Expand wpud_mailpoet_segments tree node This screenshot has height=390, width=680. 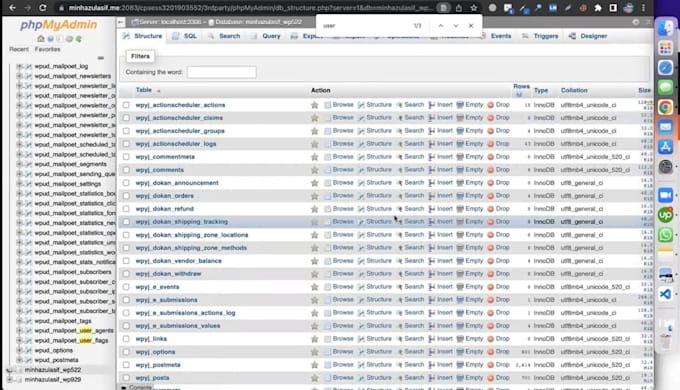[x=19, y=164]
